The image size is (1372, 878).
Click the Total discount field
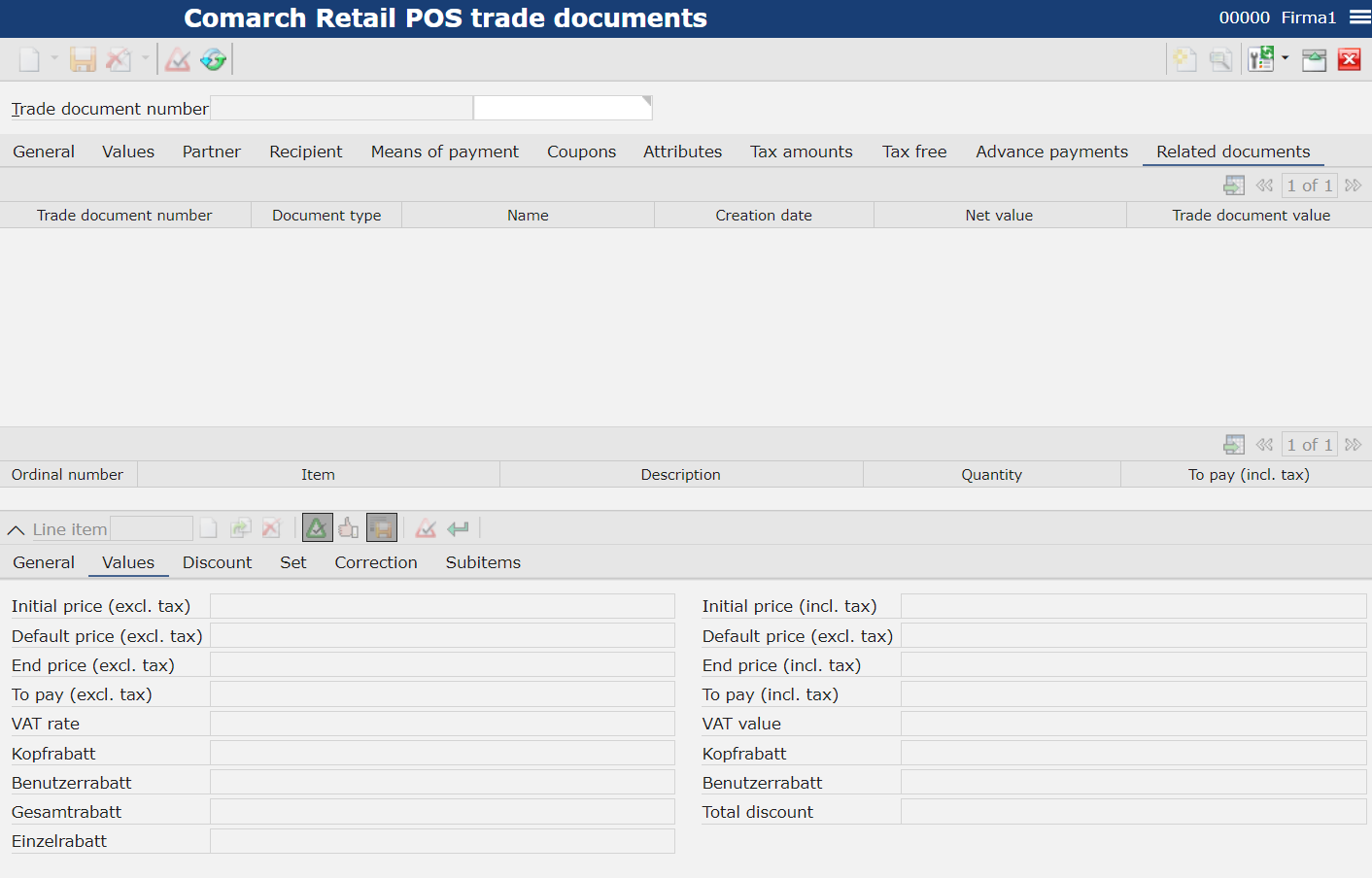pos(1133,812)
